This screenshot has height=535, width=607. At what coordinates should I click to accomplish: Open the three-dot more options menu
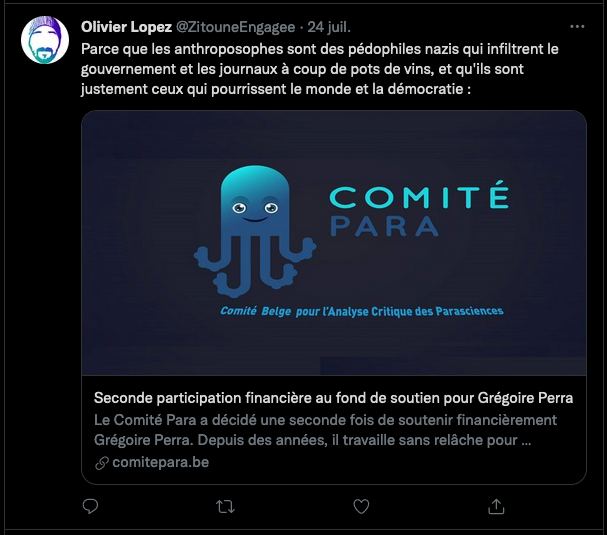point(577,26)
